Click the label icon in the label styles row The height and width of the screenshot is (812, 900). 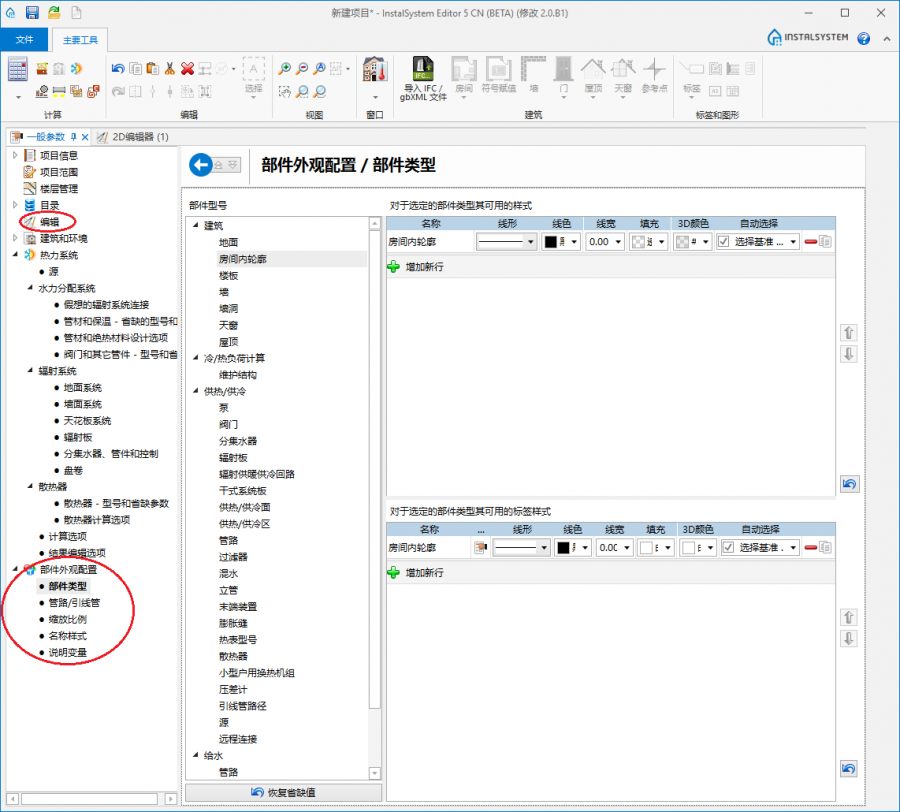pyautogui.click(x=480, y=547)
